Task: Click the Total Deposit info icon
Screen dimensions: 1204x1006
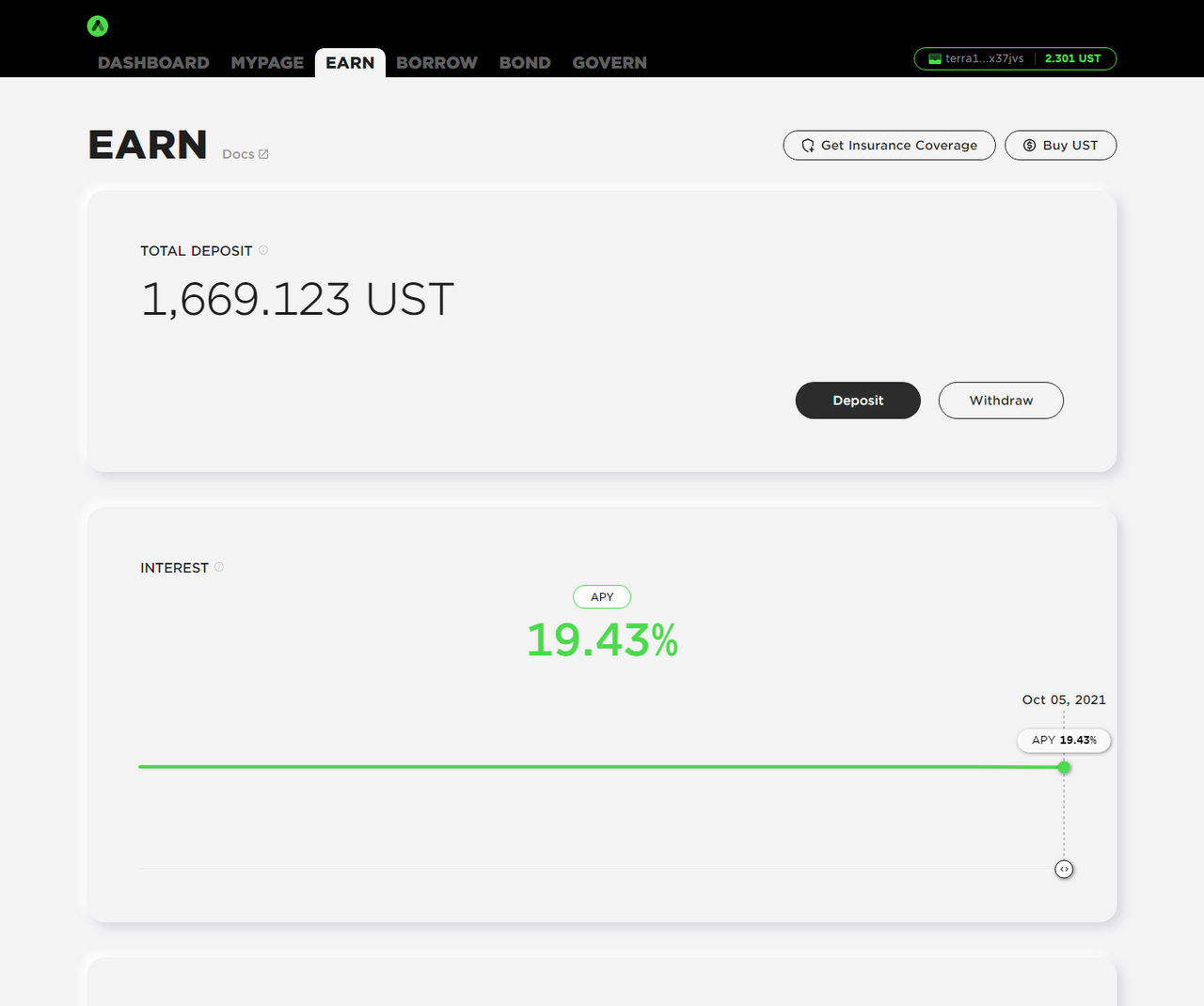Action: 263,250
